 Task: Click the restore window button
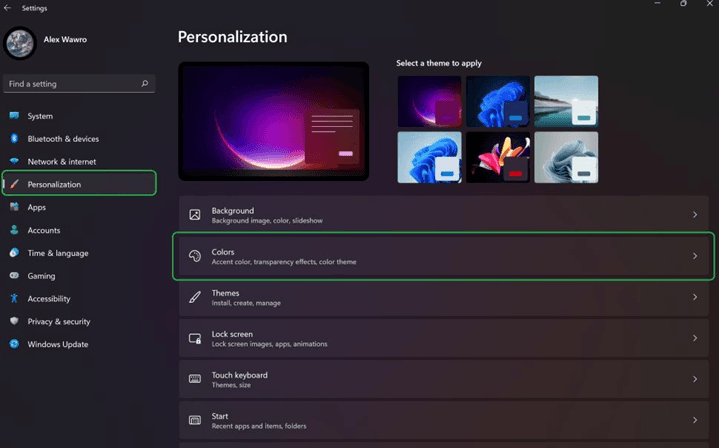coord(683,3)
